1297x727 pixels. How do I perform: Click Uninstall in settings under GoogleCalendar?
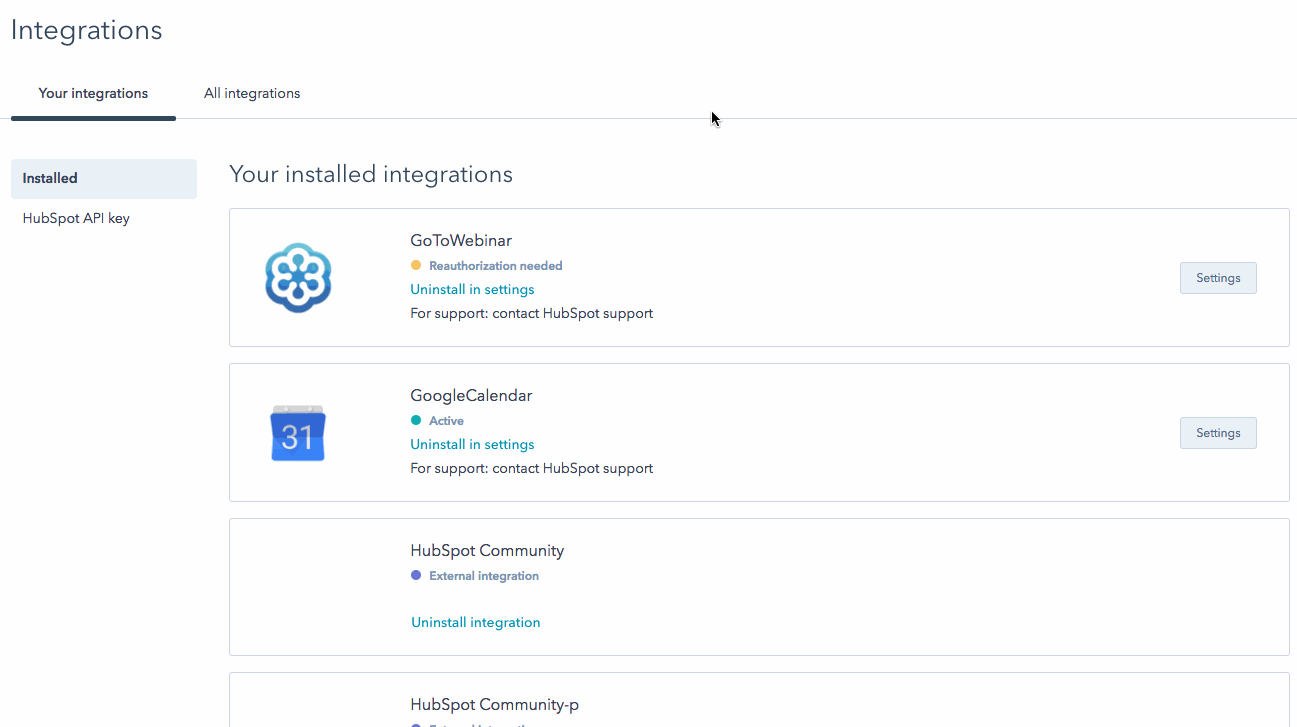472,444
